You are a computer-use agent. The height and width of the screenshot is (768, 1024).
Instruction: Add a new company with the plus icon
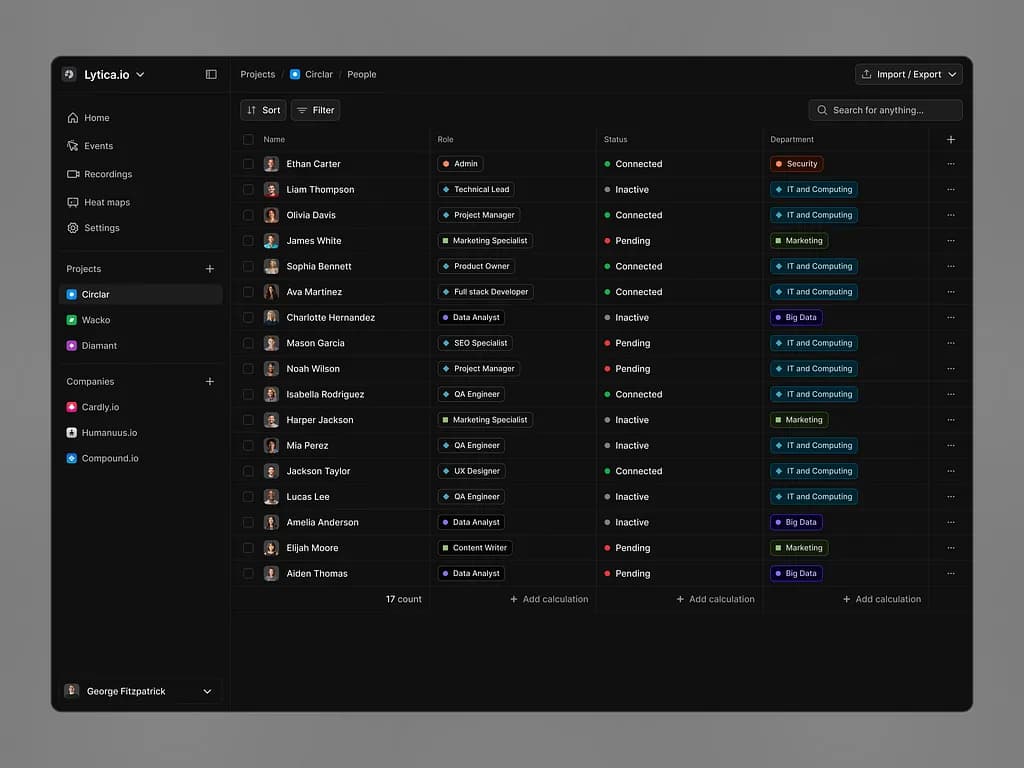[210, 381]
